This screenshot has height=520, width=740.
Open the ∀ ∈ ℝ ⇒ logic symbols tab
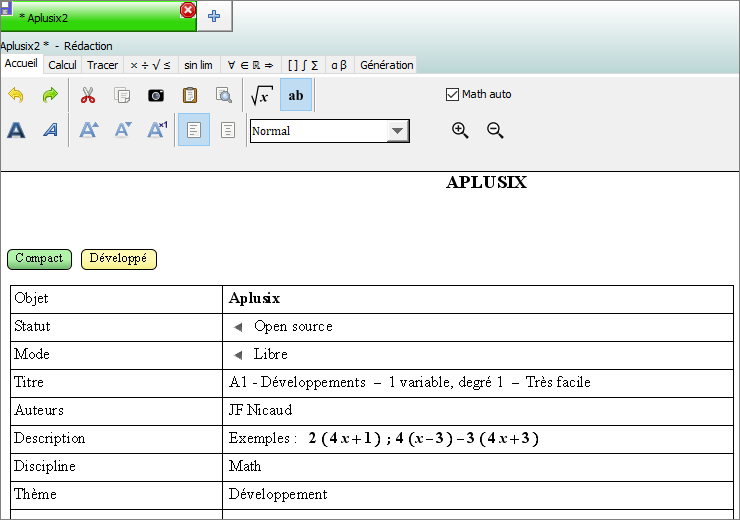click(250, 65)
